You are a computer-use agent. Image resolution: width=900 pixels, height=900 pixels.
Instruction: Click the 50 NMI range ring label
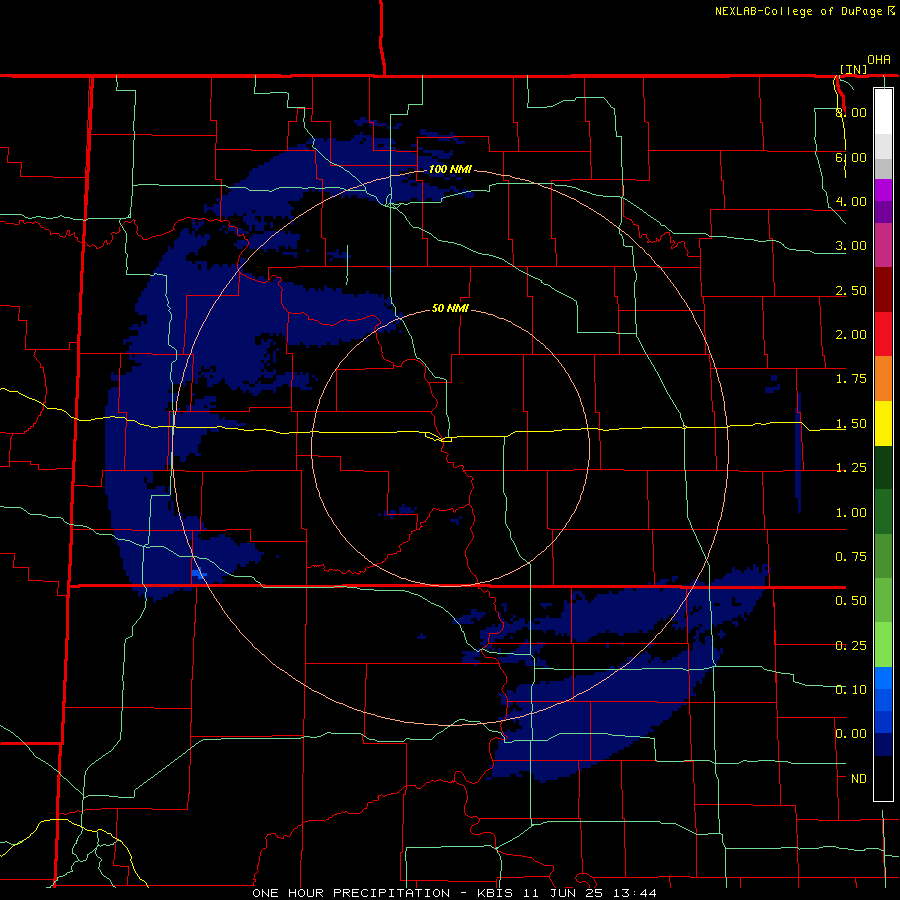tap(450, 308)
